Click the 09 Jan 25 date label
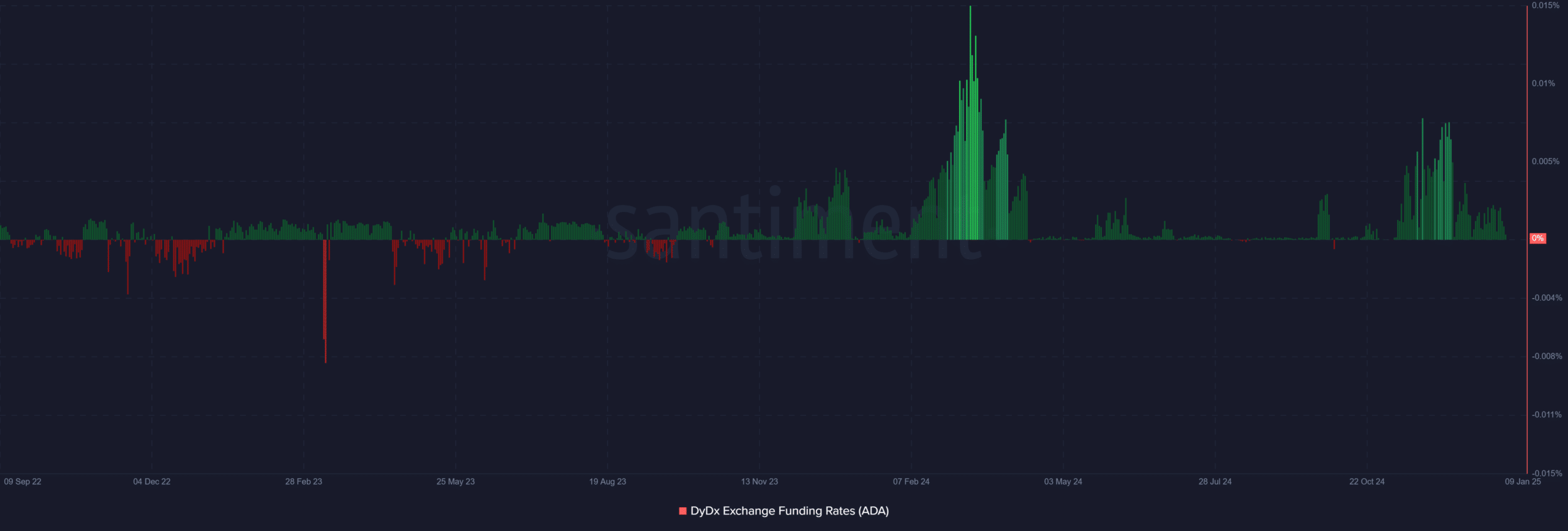This screenshot has width=1568, height=531. click(1523, 481)
